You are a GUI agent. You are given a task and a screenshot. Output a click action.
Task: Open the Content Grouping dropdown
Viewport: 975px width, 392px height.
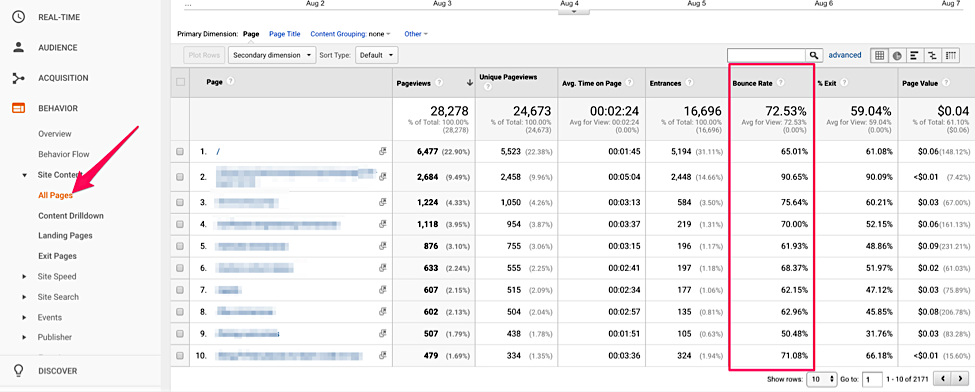[x=350, y=34]
